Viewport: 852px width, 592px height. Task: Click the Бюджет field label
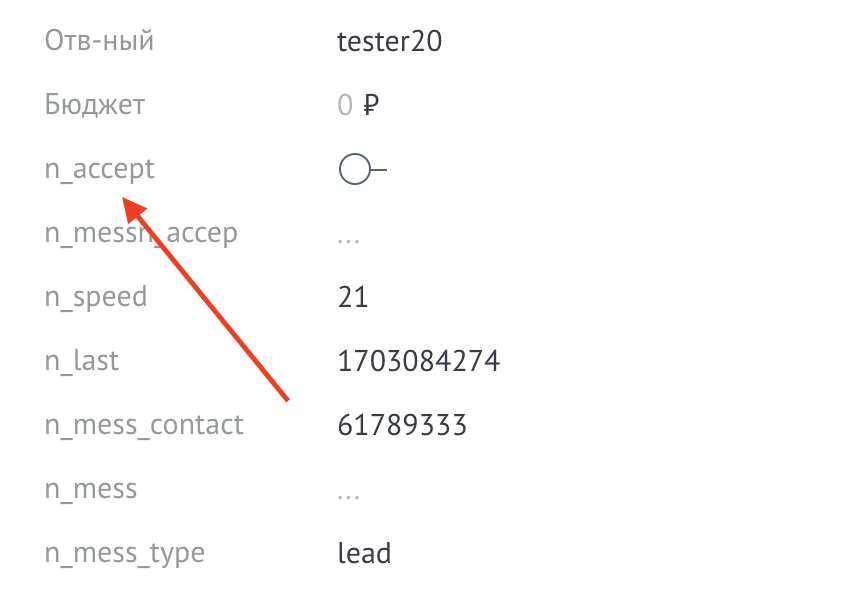click(95, 105)
